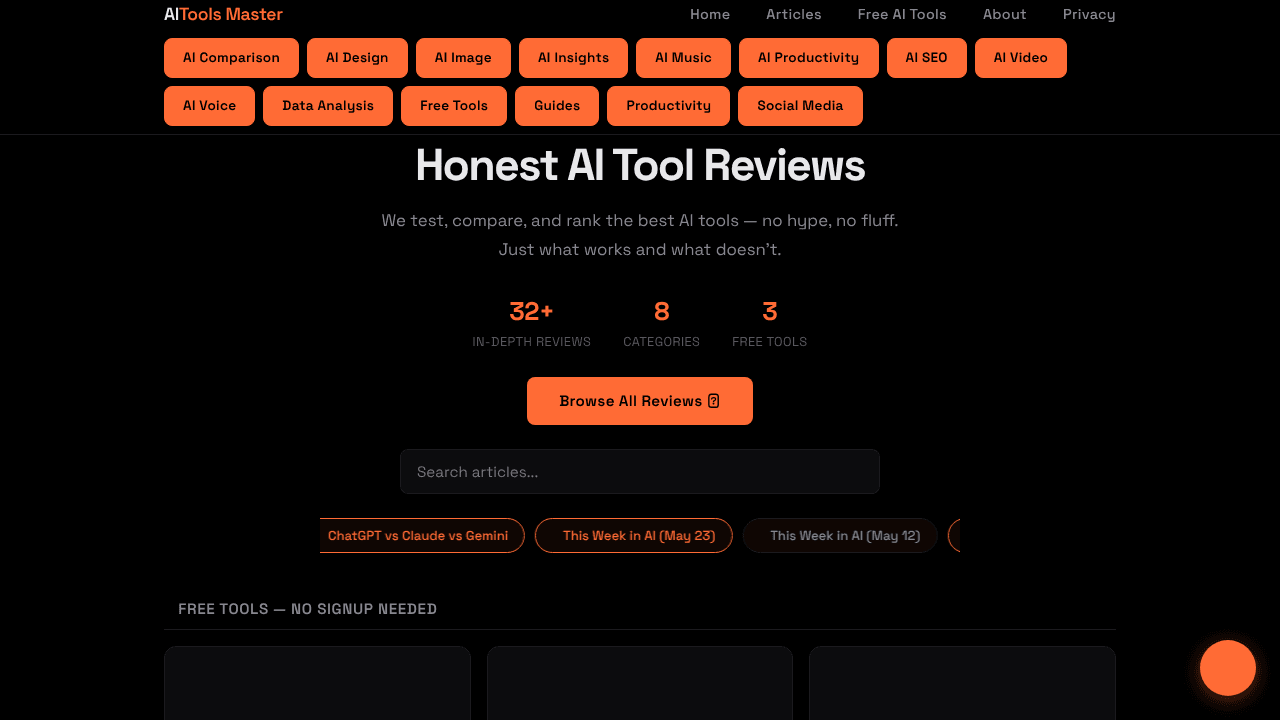1280x720 pixels.
Task: Open the Articles nav item
Action: point(794,14)
